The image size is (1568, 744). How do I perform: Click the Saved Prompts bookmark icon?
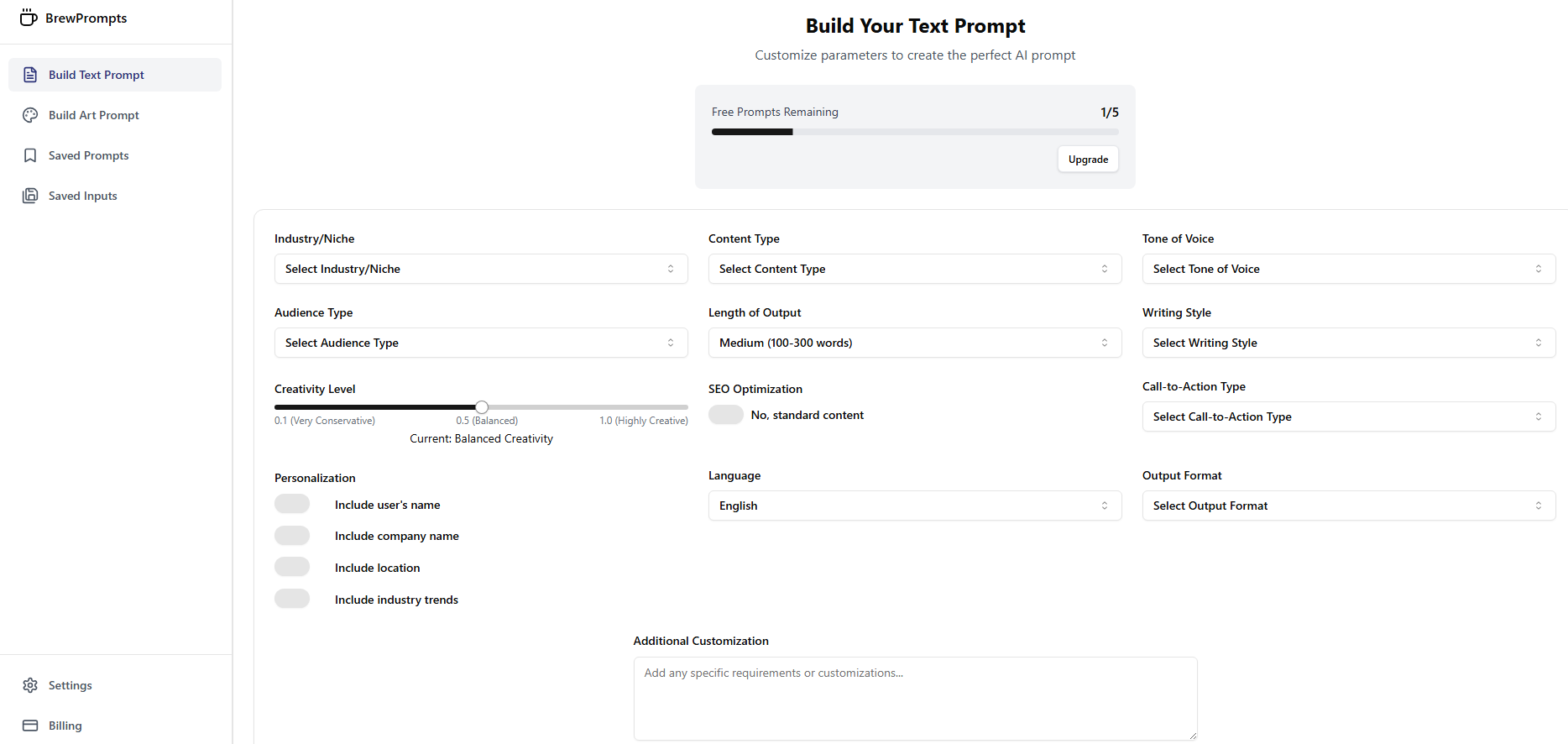30,155
